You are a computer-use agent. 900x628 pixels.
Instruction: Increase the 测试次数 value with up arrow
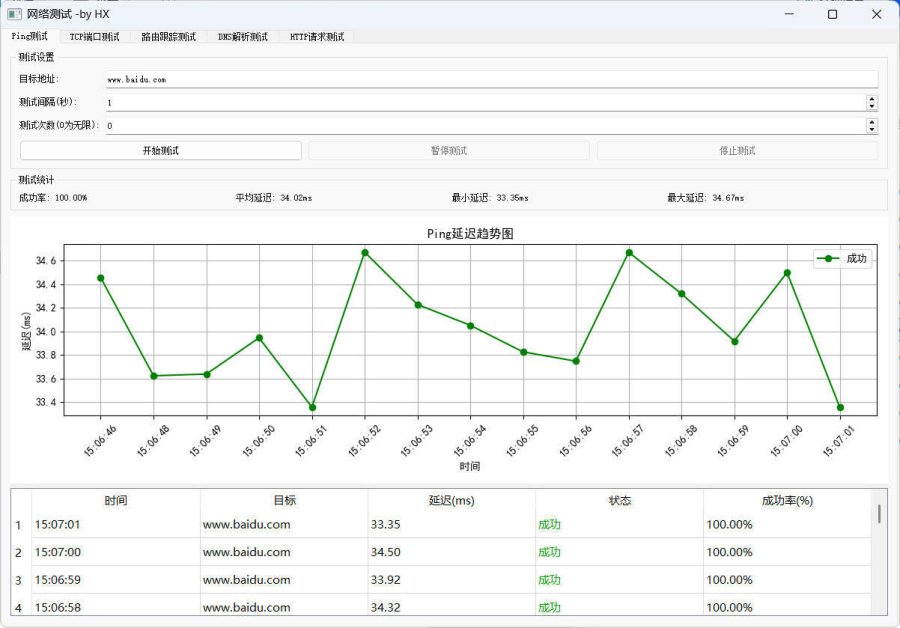[871, 122]
